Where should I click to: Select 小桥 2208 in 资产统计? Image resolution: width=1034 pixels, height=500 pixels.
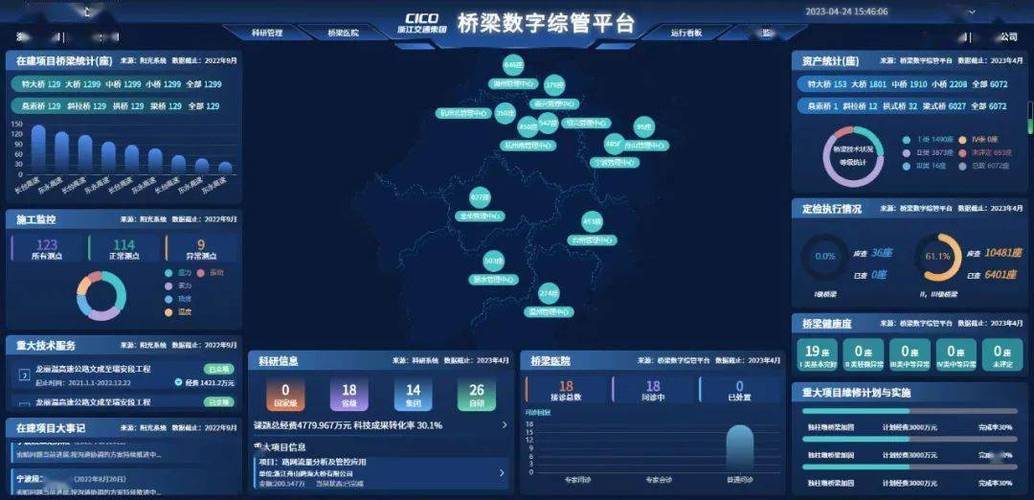tap(949, 84)
